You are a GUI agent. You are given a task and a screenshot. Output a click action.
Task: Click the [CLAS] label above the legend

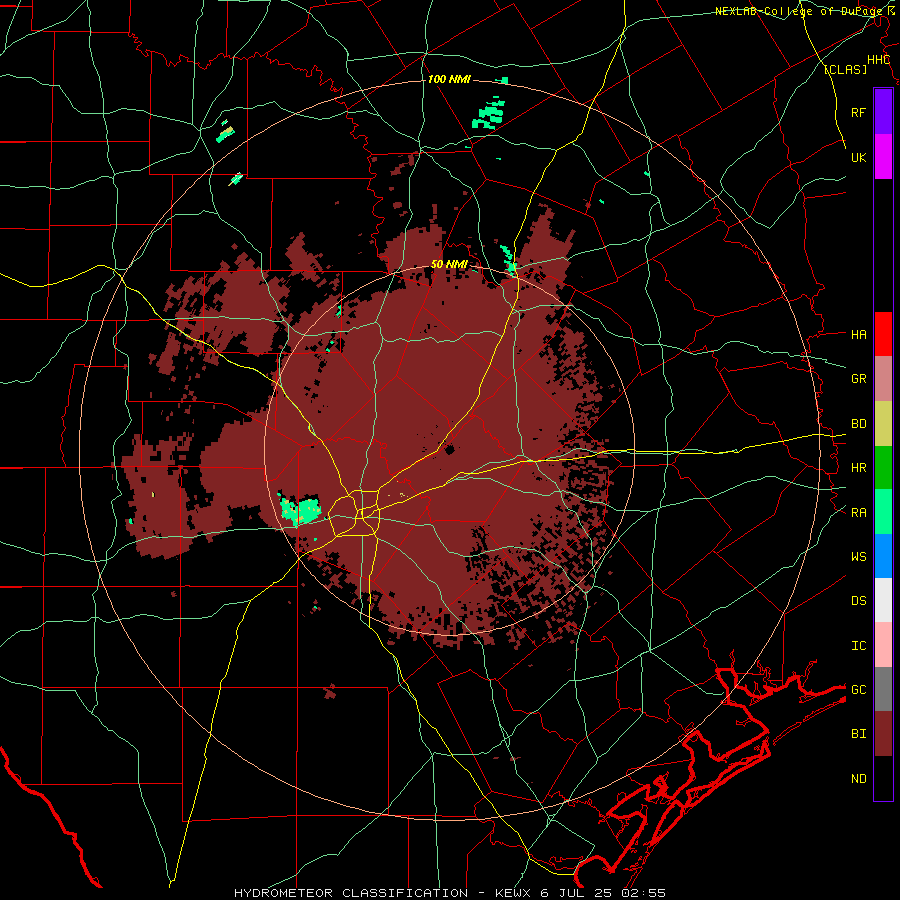(x=845, y=69)
